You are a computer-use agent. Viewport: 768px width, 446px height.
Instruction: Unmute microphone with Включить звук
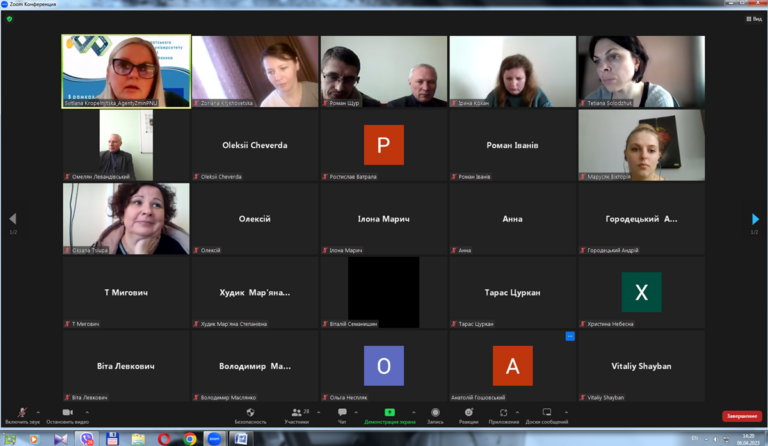pyautogui.click(x=22, y=416)
